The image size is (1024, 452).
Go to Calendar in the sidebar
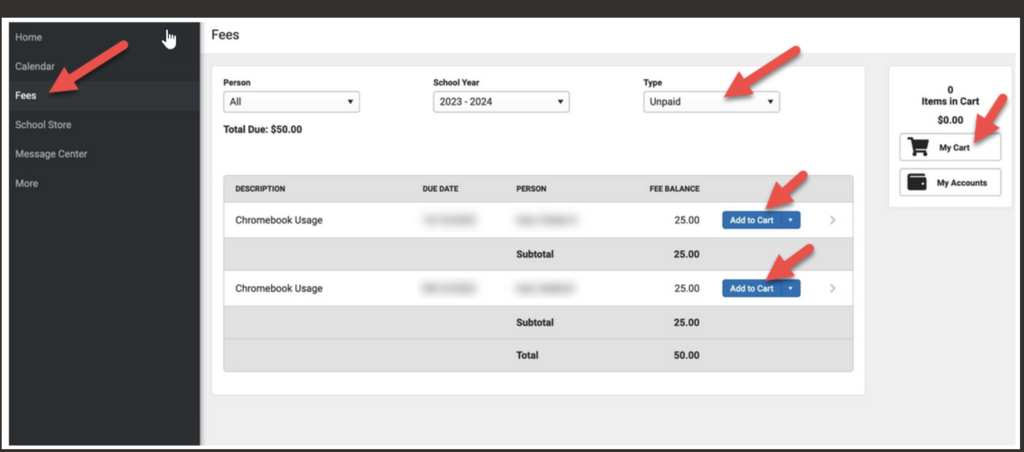tap(35, 67)
